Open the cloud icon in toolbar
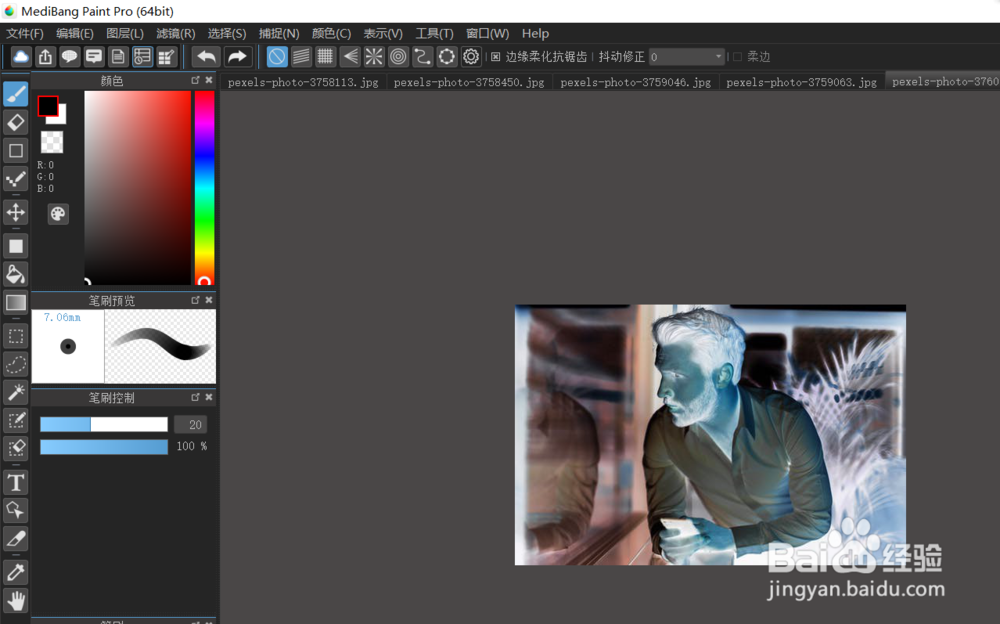 [21, 57]
